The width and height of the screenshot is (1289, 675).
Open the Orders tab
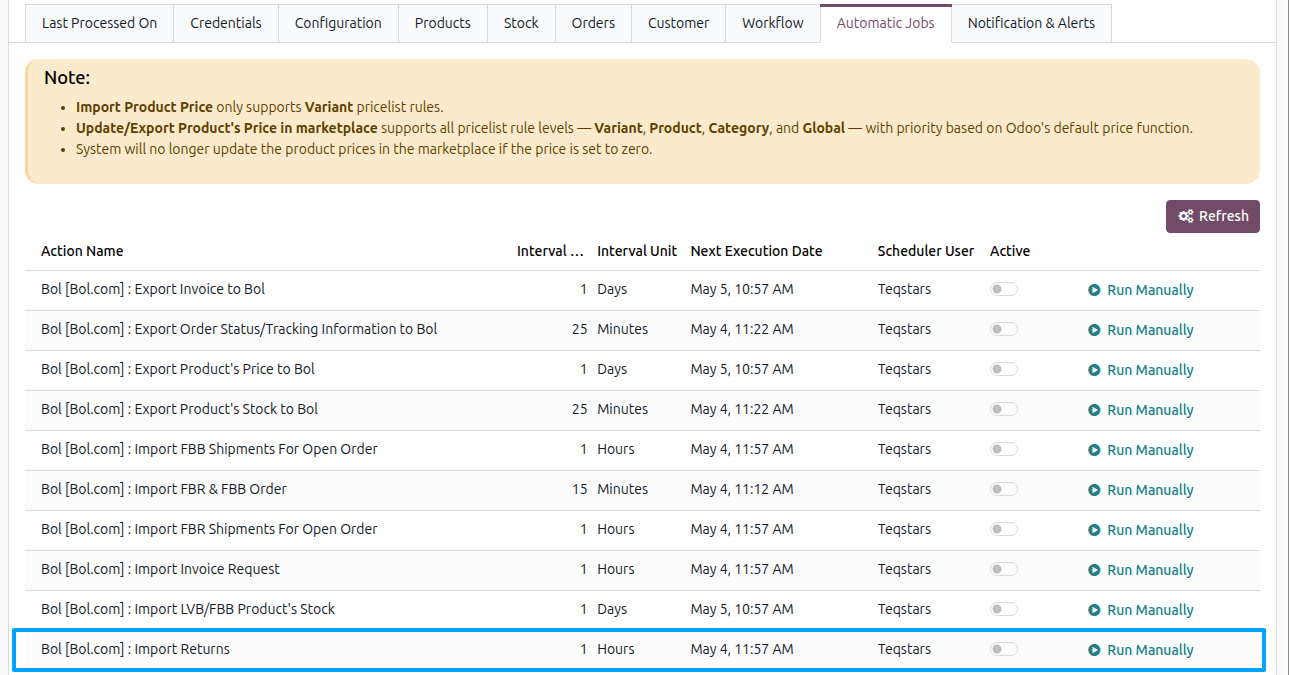click(593, 23)
